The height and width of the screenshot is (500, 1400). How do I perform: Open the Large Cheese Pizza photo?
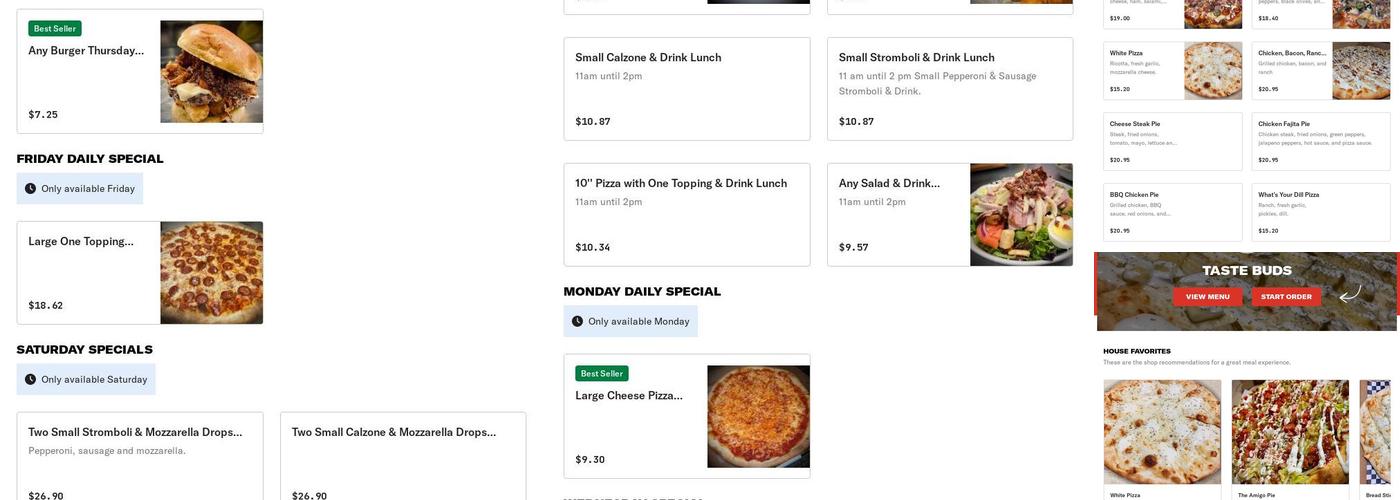(x=758, y=417)
